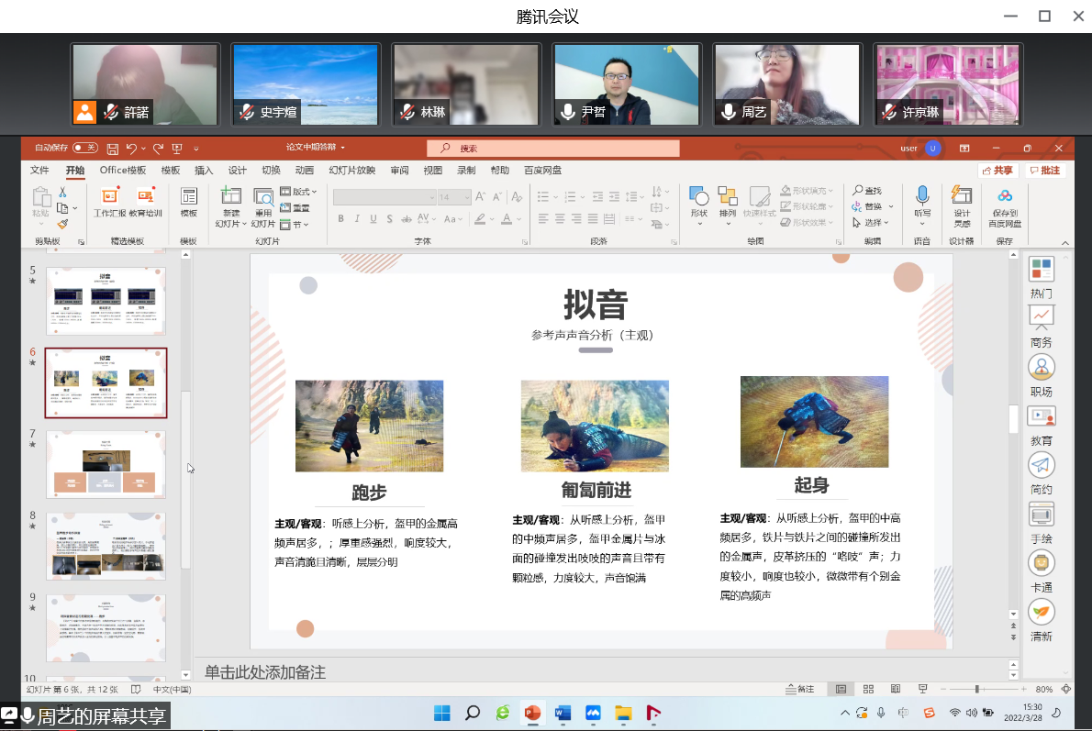Expand the 选择 select dropdown
This screenshot has width=1092, height=731.
tap(872, 223)
